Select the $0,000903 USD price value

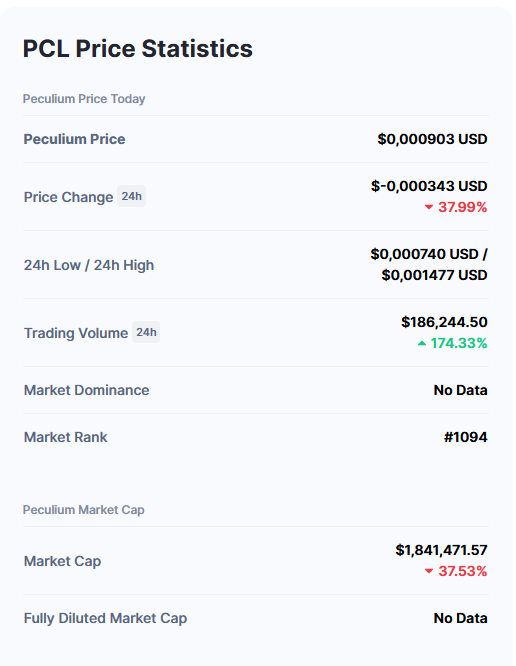tap(432, 139)
